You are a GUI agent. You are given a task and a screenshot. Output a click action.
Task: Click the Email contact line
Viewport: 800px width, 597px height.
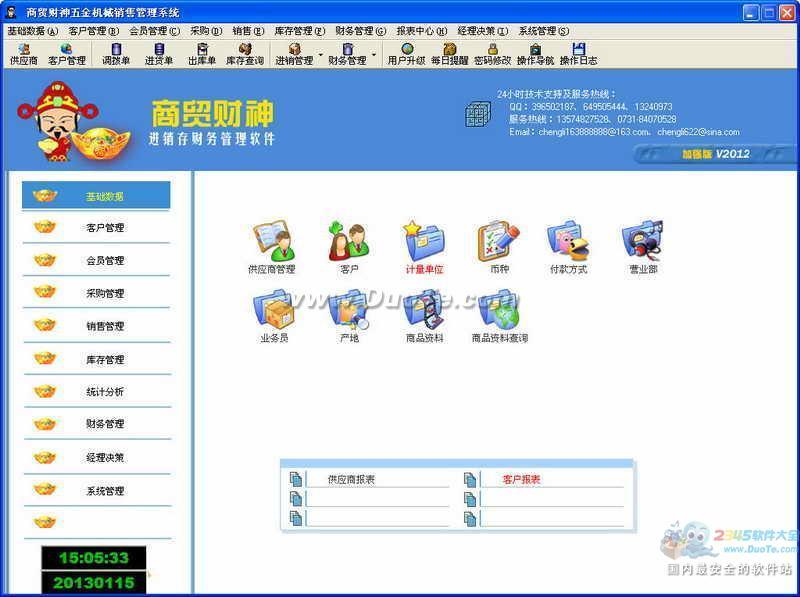(x=624, y=132)
